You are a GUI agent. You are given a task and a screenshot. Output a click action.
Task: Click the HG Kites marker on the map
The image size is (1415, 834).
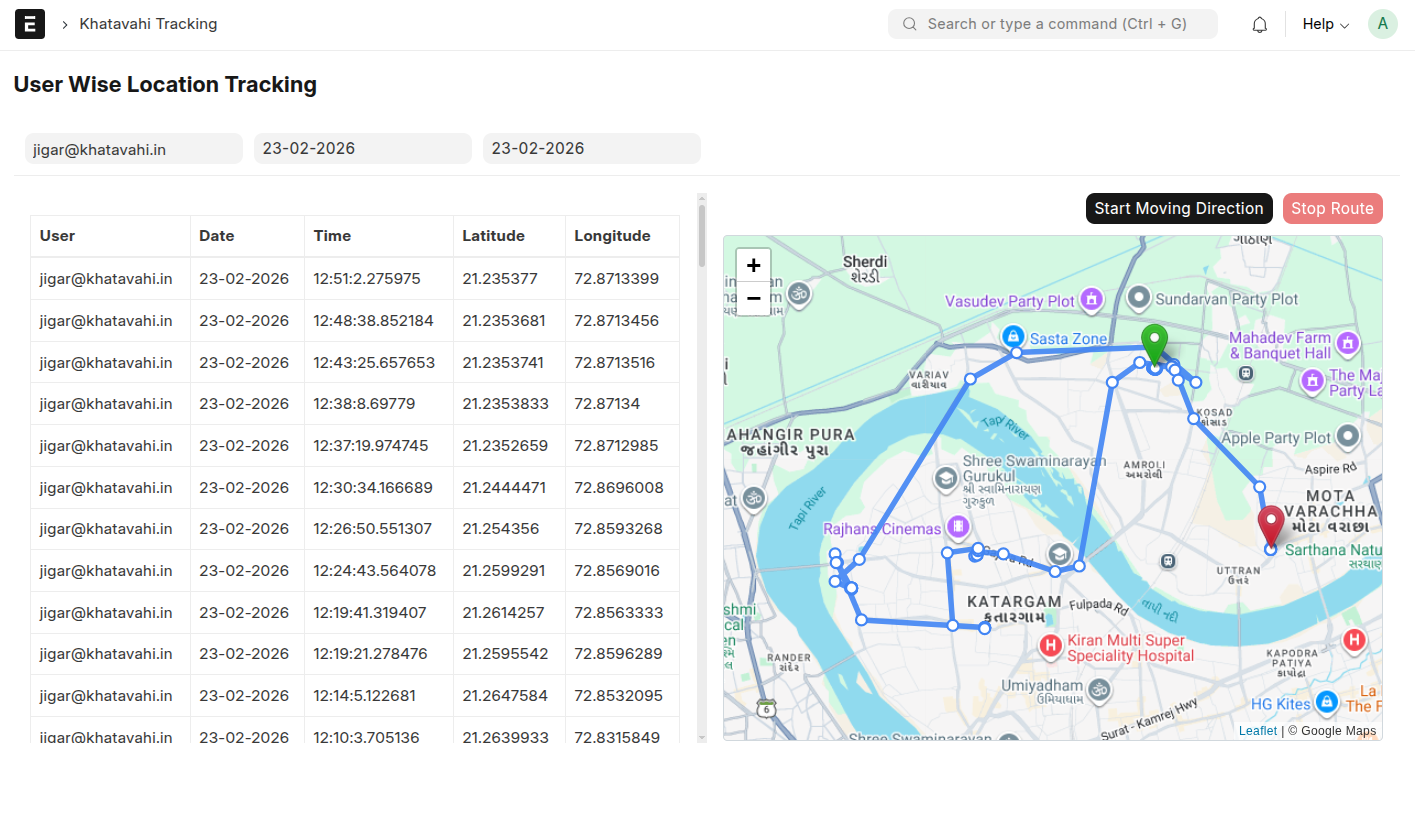pyautogui.click(x=1327, y=704)
